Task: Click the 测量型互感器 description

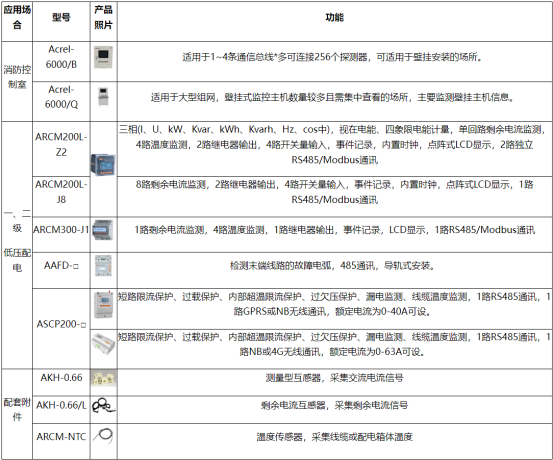Action: 334,378
